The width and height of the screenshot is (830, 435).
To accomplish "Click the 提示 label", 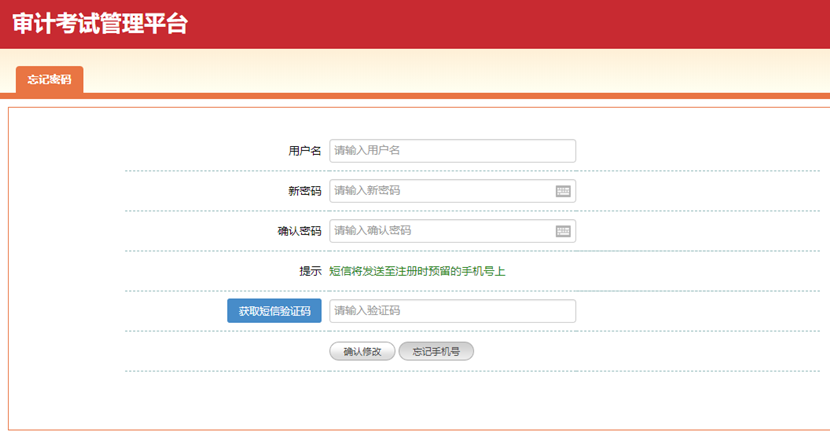I will [x=310, y=271].
